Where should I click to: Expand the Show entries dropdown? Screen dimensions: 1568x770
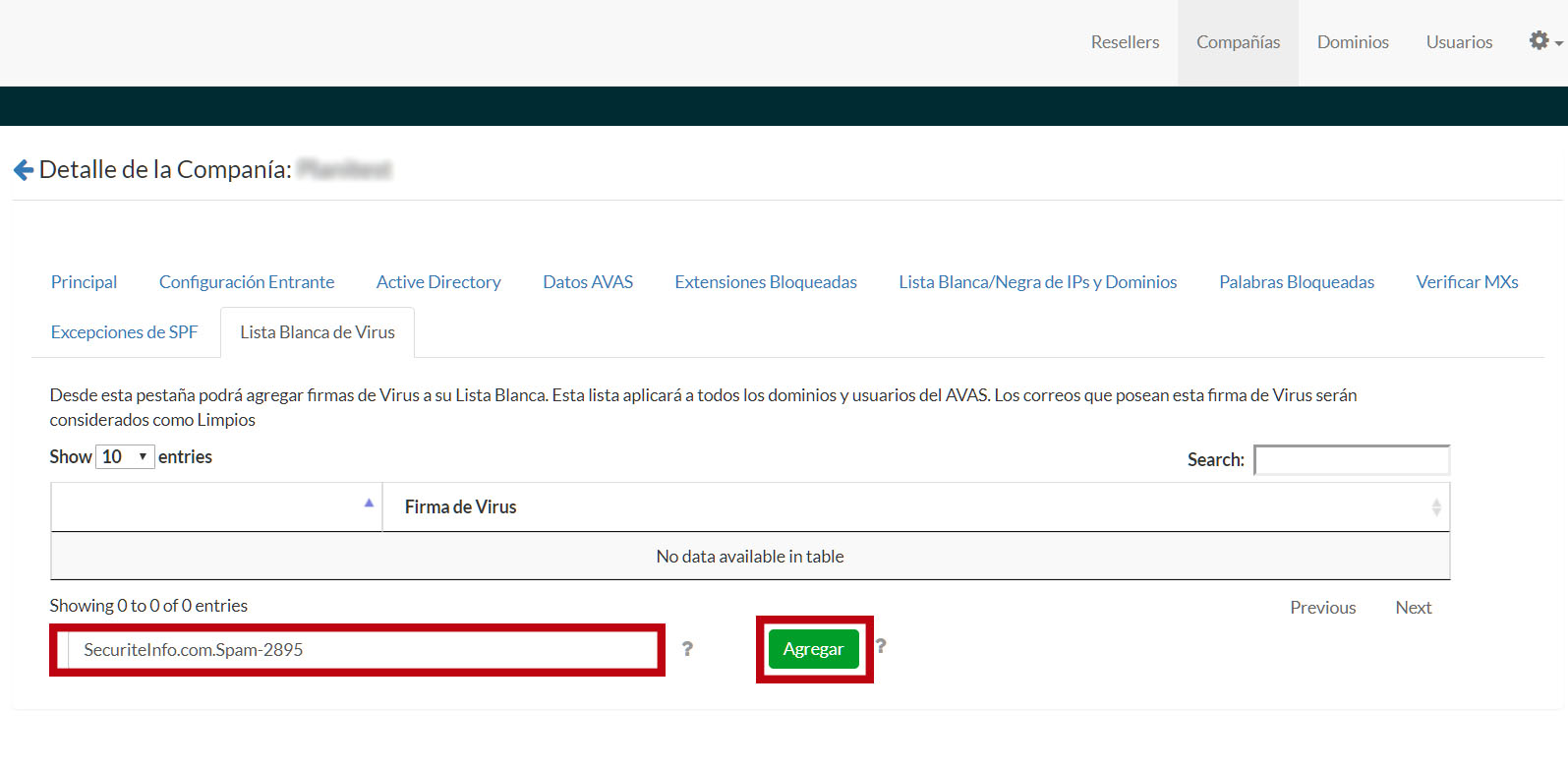tap(125, 457)
